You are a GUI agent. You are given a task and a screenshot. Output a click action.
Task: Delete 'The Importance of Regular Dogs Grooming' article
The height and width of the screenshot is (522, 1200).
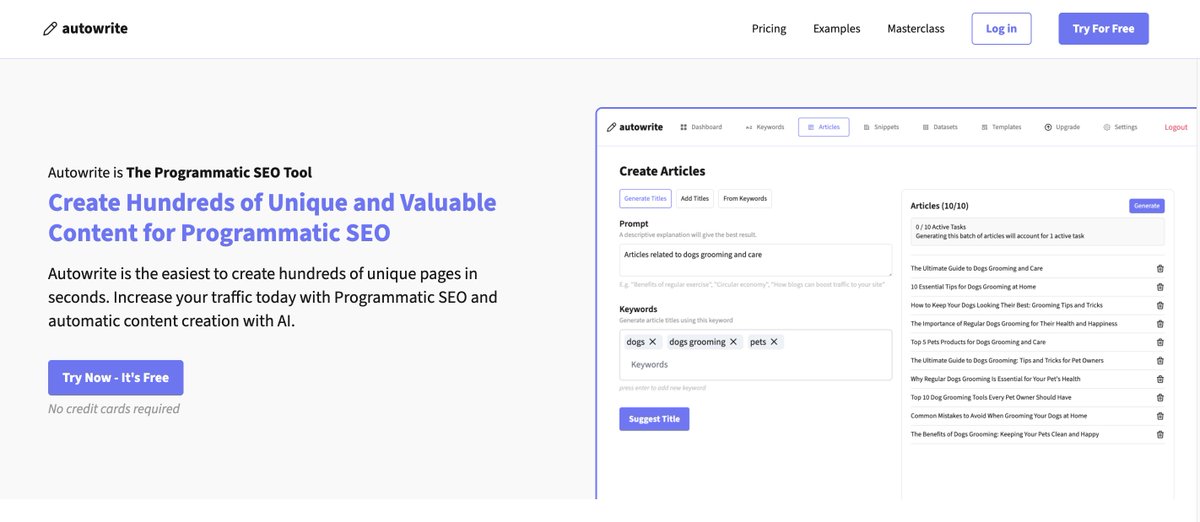point(1160,324)
